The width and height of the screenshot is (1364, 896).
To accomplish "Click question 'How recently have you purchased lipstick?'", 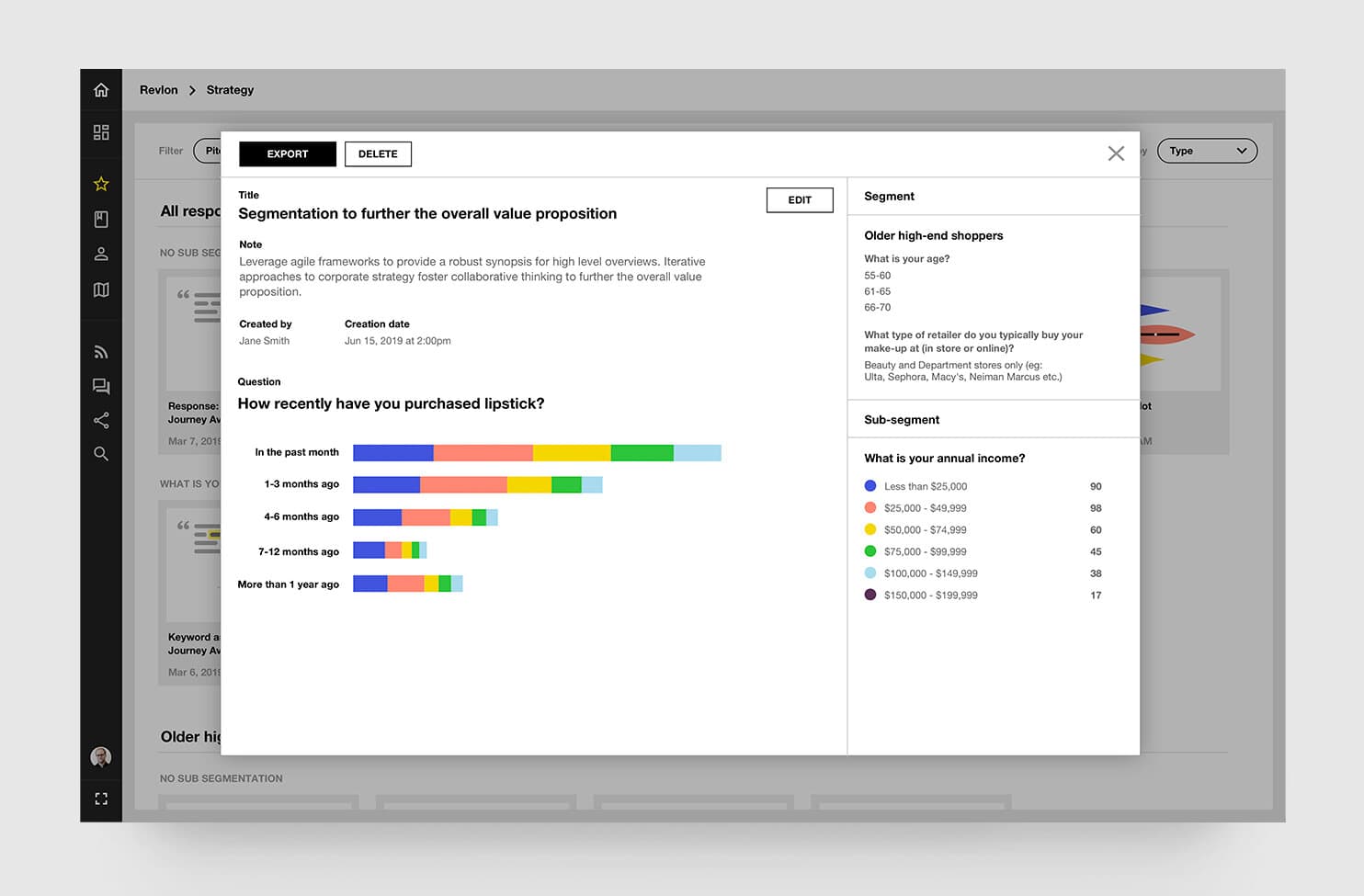I will point(391,403).
